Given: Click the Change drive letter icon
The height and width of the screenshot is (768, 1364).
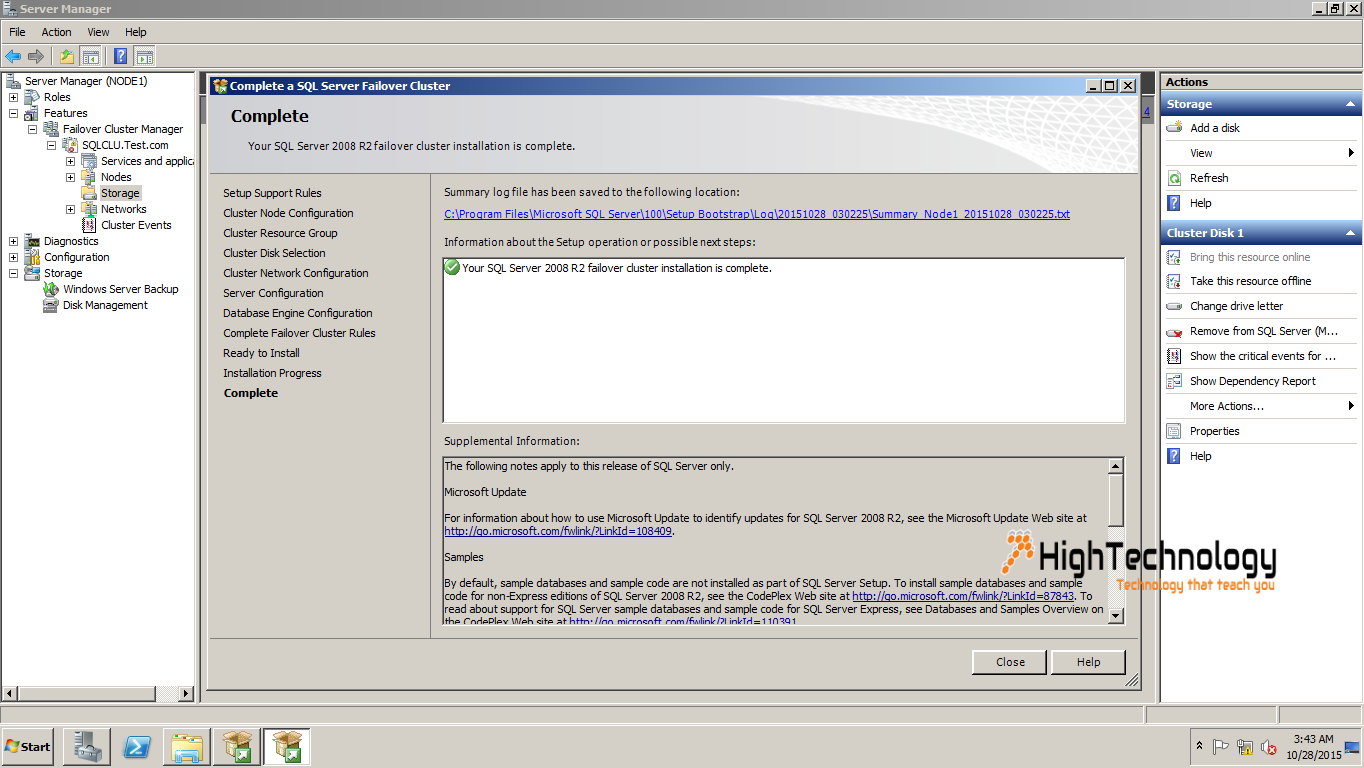Looking at the screenshot, I should pos(1175,306).
